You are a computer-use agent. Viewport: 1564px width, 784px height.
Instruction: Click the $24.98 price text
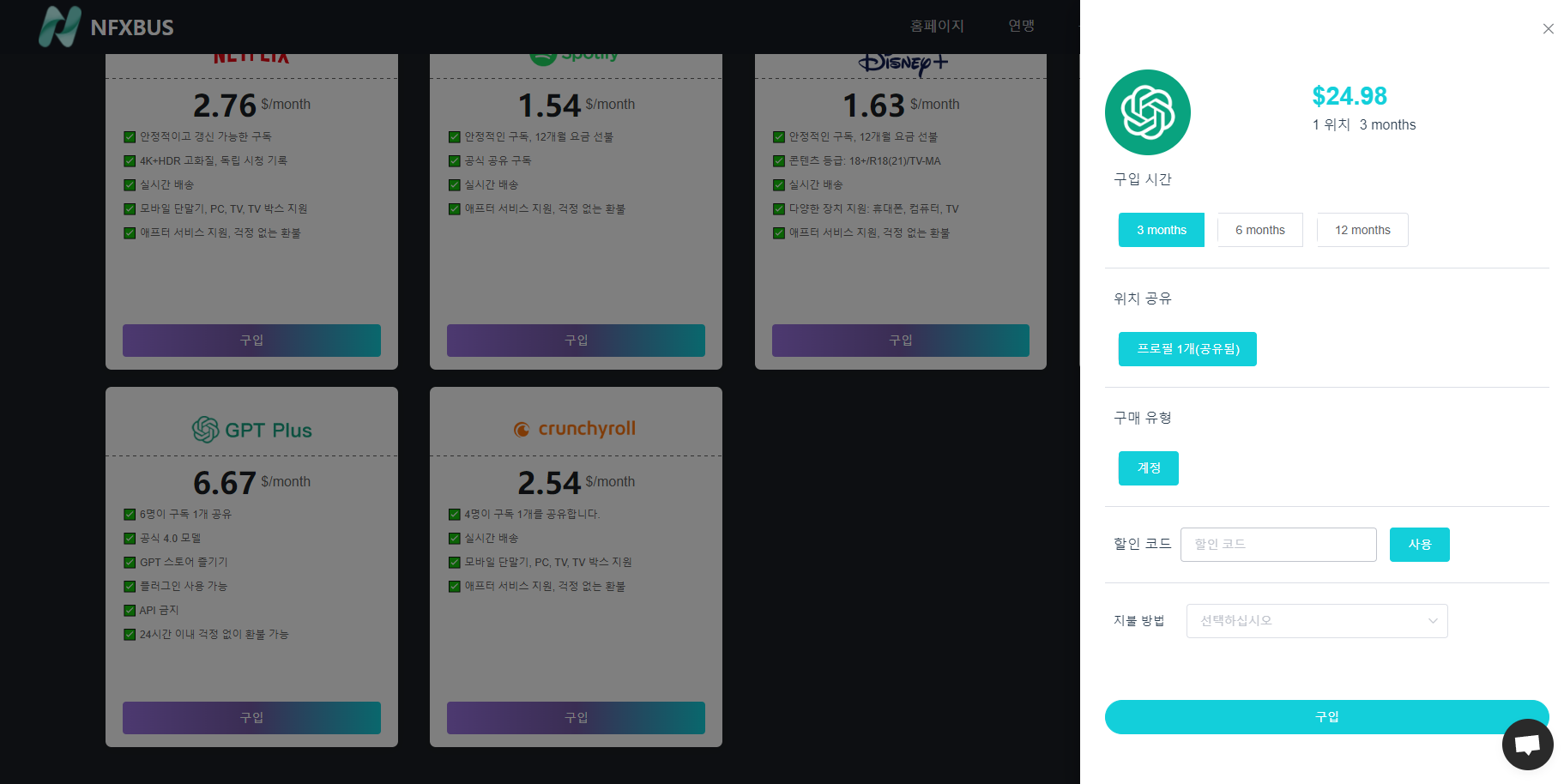[1349, 96]
